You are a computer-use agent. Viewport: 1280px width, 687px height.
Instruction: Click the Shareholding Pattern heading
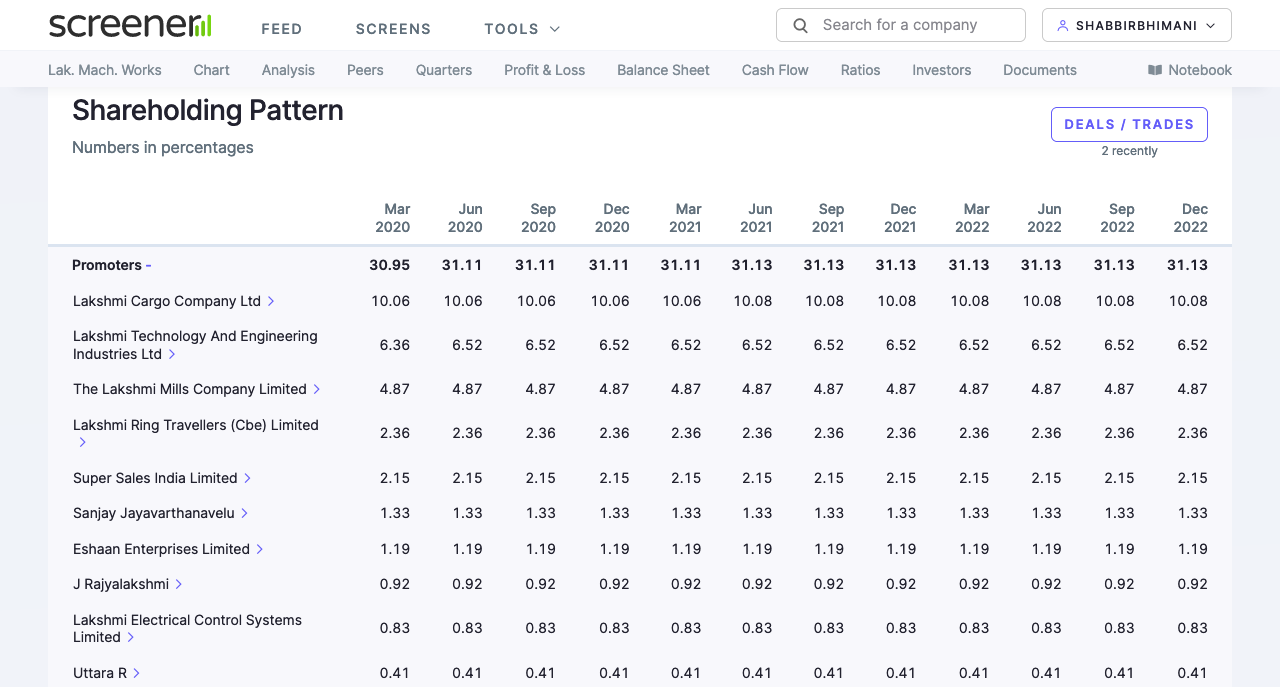(x=208, y=110)
